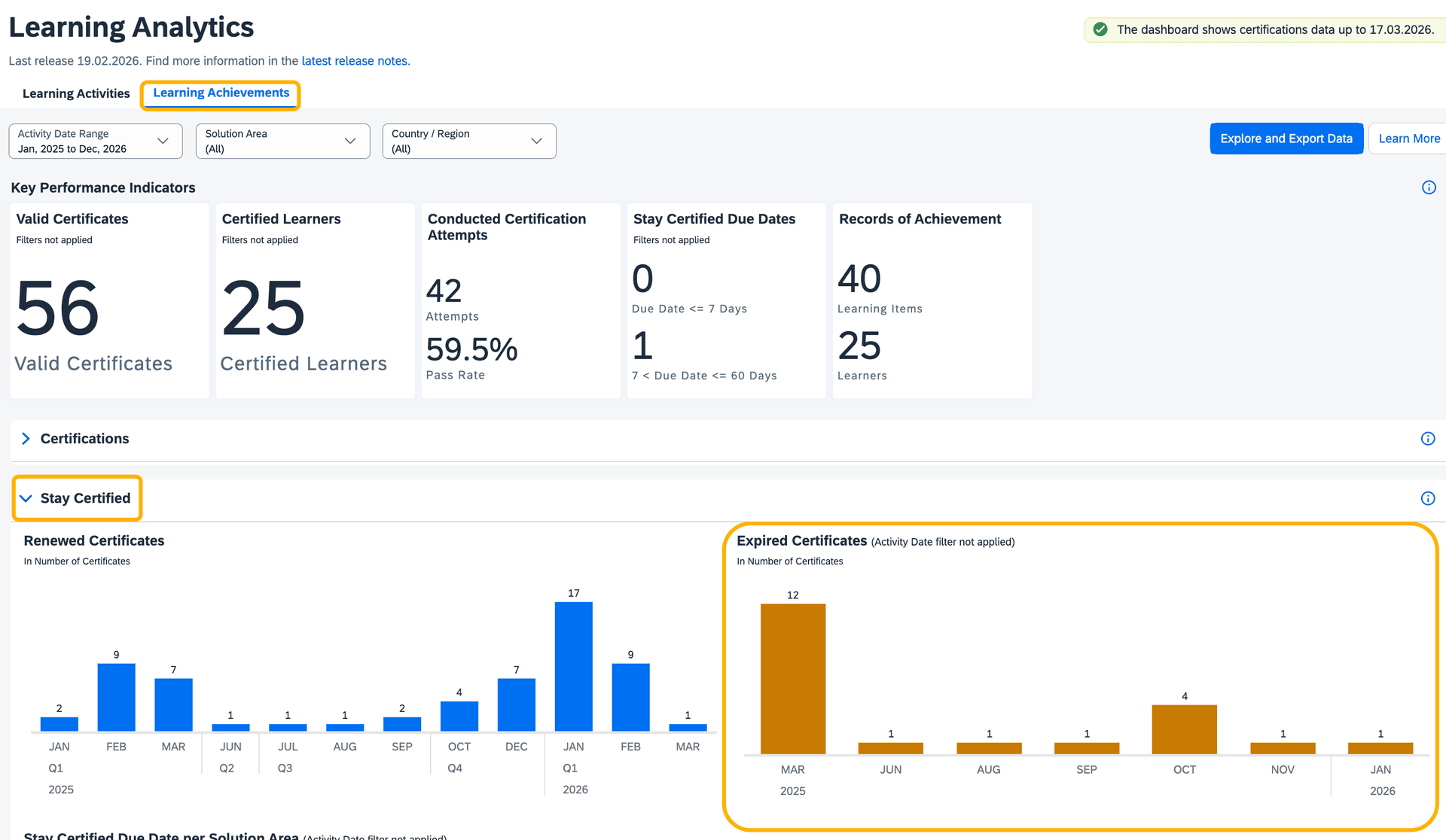
Task: Switch to the Learning Activities tab
Action: pyautogui.click(x=76, y=93)
